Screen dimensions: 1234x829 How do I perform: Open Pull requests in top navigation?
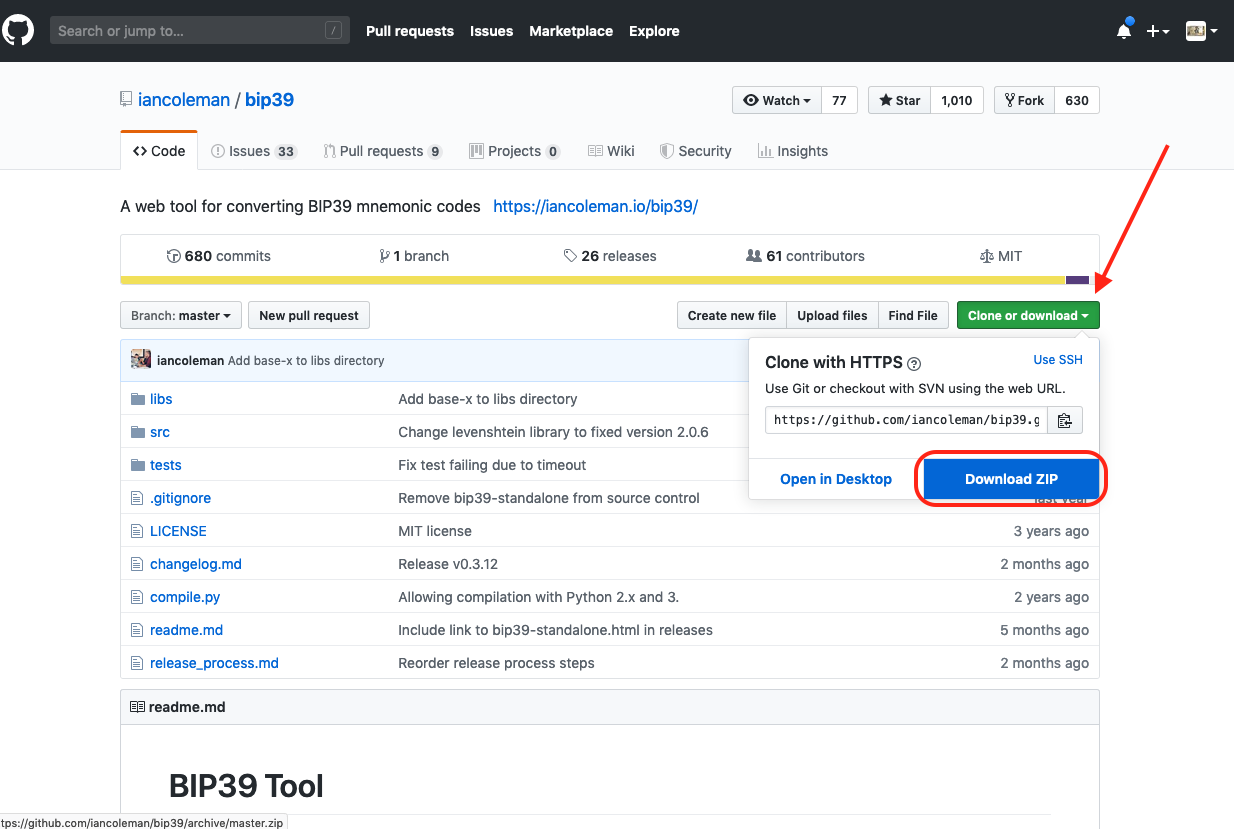(x=410, y=31)
